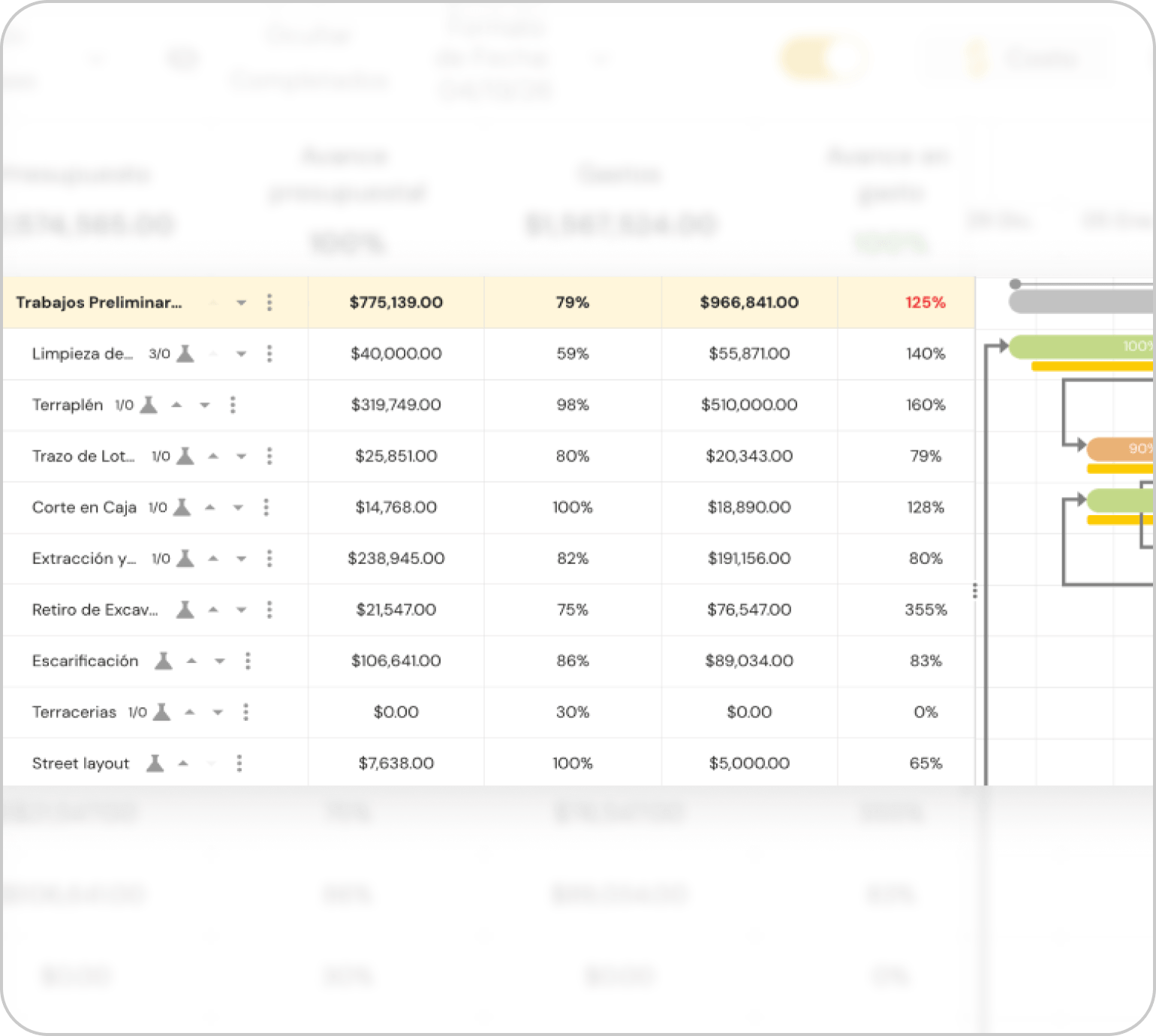Click the flask icon on Terracerias row
Screen dimensions: 1156x1036
(161, 712)
